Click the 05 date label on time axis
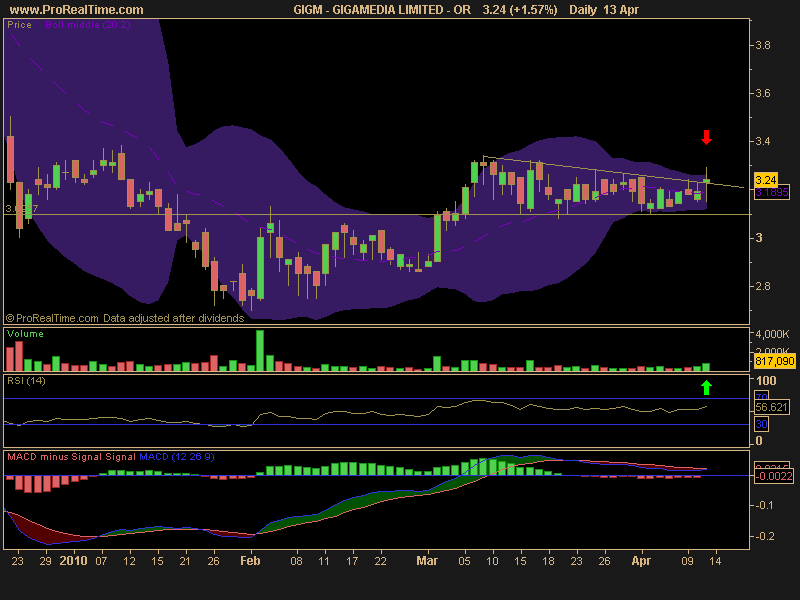The width and height of the screenshot is (800, 600). tap(464, 561)
